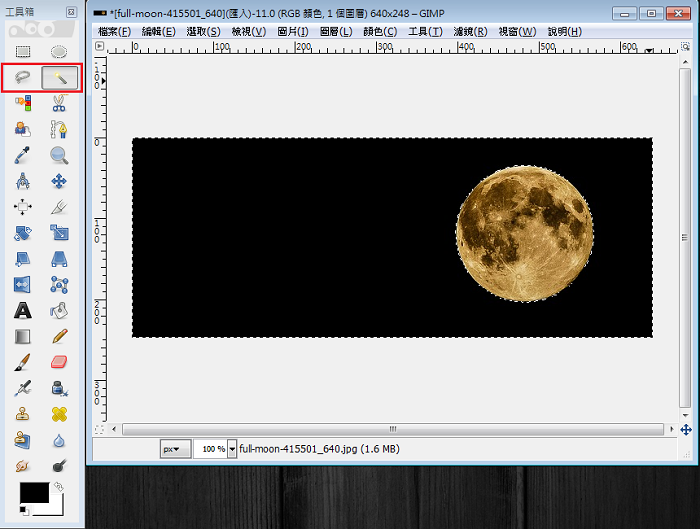Select the Scissors Select tool
The width and height of the screenshot is (700, 529).
[59, 103]
